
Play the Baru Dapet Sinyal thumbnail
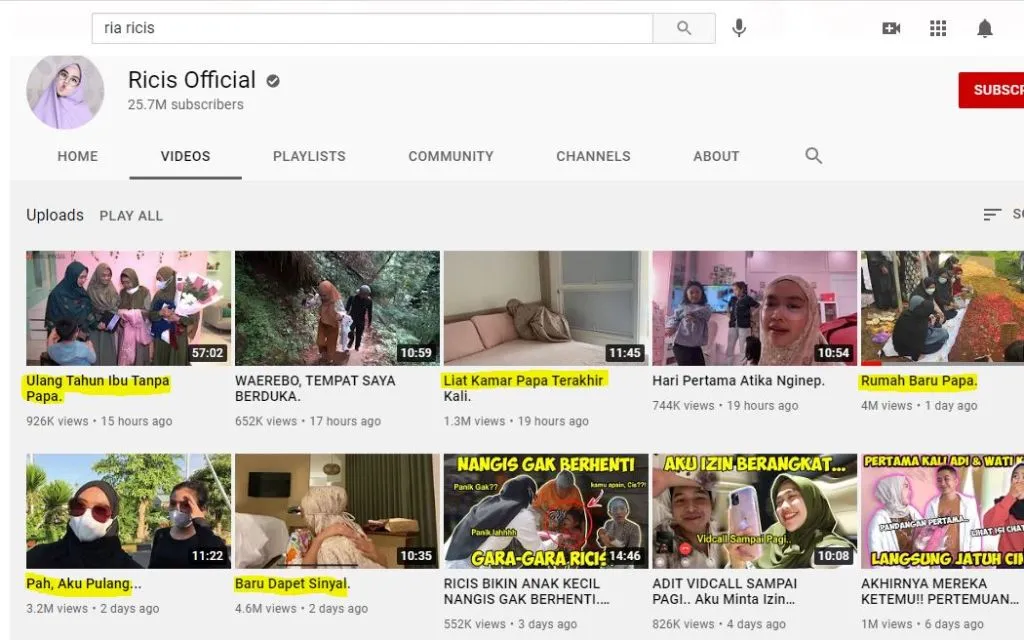click(x=337, y=511)
